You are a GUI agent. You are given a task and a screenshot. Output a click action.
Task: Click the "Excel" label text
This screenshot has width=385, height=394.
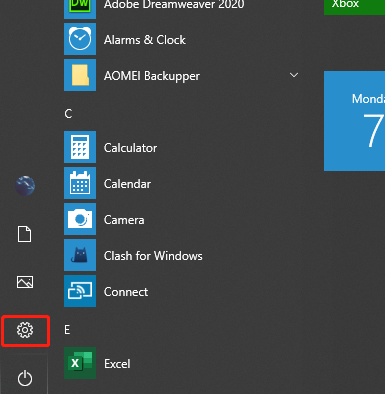(117, 364)
